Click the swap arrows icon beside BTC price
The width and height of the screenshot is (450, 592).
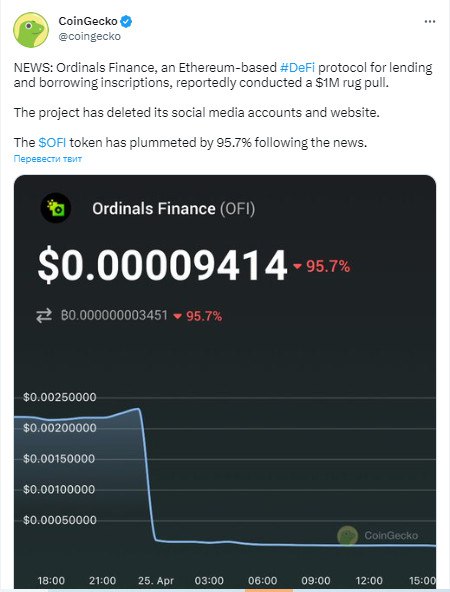44,315
